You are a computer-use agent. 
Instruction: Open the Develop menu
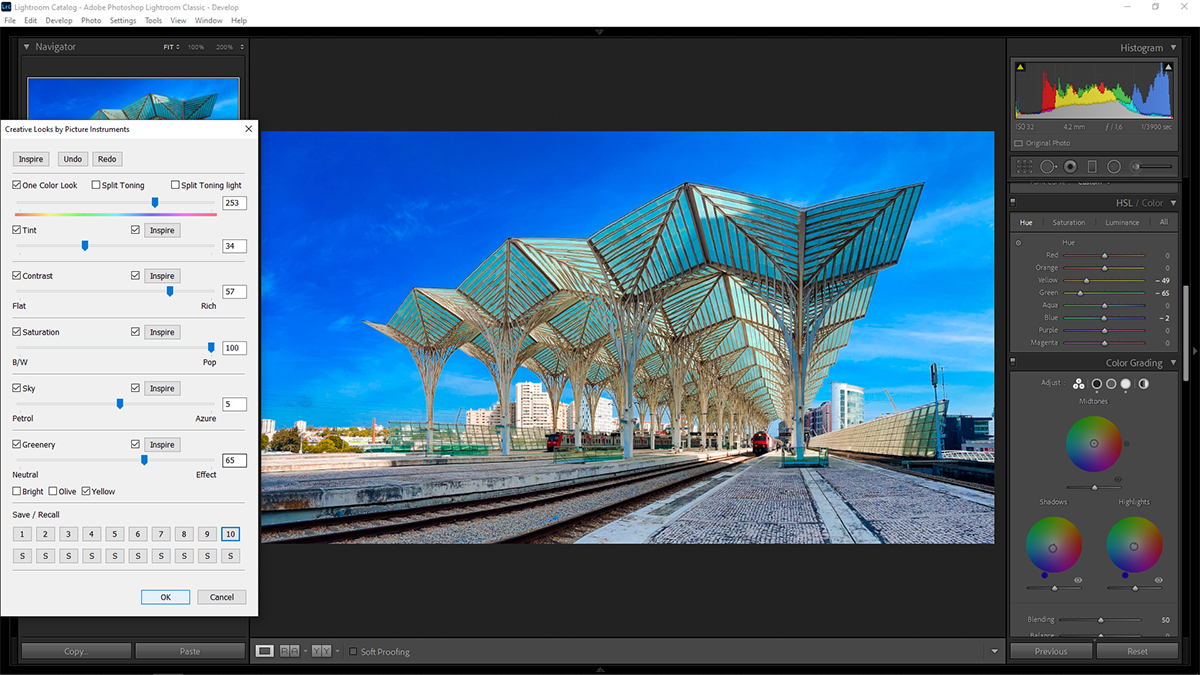point(57,20)
